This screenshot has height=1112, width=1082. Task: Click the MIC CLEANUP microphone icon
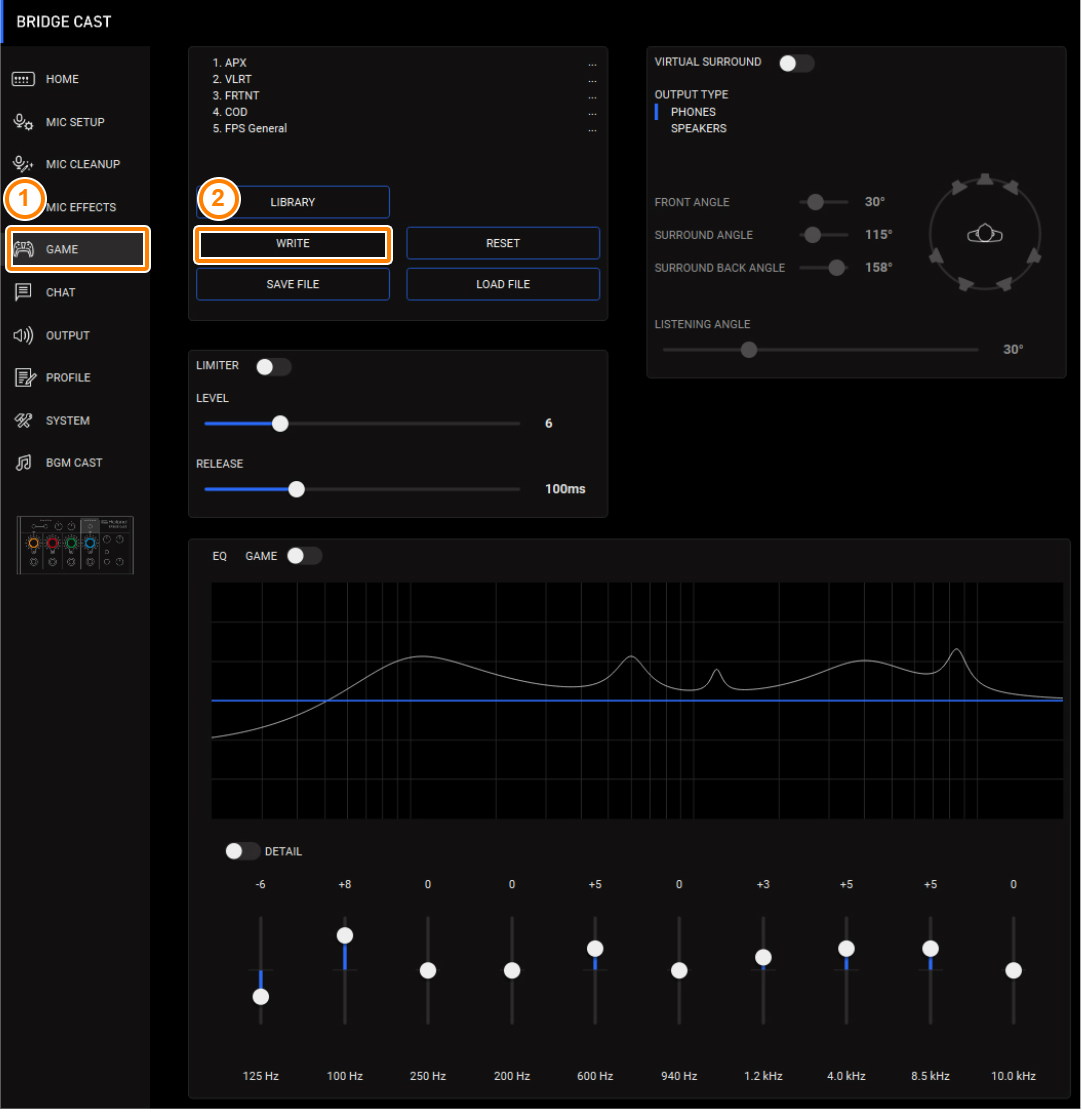point(23,165)
